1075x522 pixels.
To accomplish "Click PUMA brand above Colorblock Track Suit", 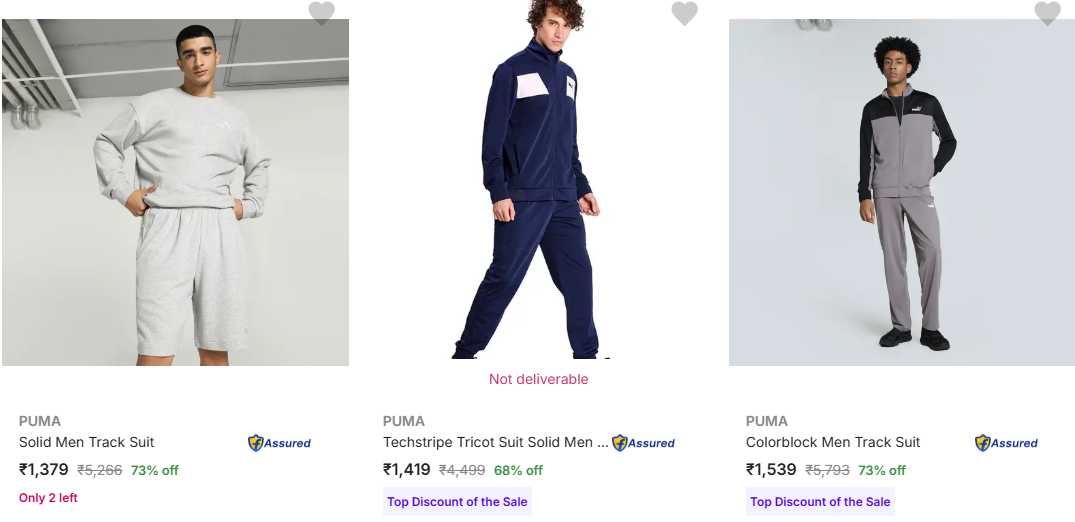I will pos(767,421).
